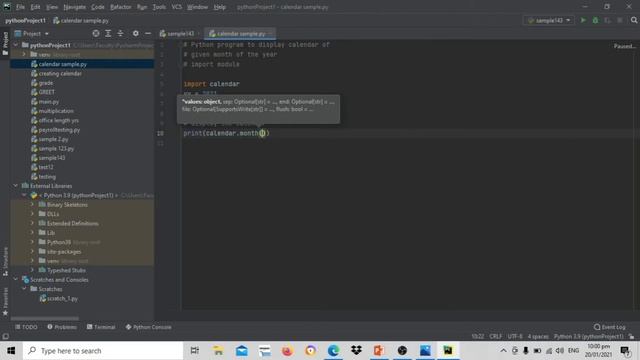This screenshot has height=360, width=640.
Task: Select the multiplication file
Action: click(56, 111)
